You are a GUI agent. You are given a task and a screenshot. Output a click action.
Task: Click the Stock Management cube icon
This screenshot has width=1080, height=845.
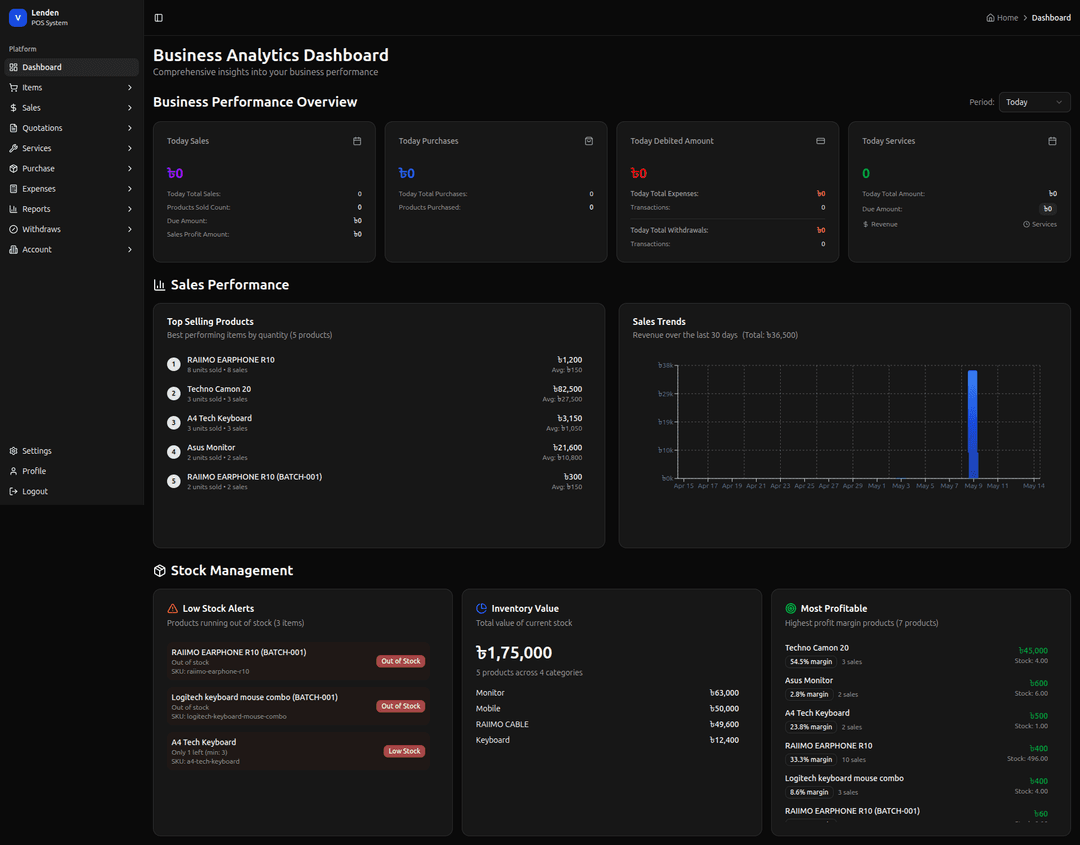point(159,571)
